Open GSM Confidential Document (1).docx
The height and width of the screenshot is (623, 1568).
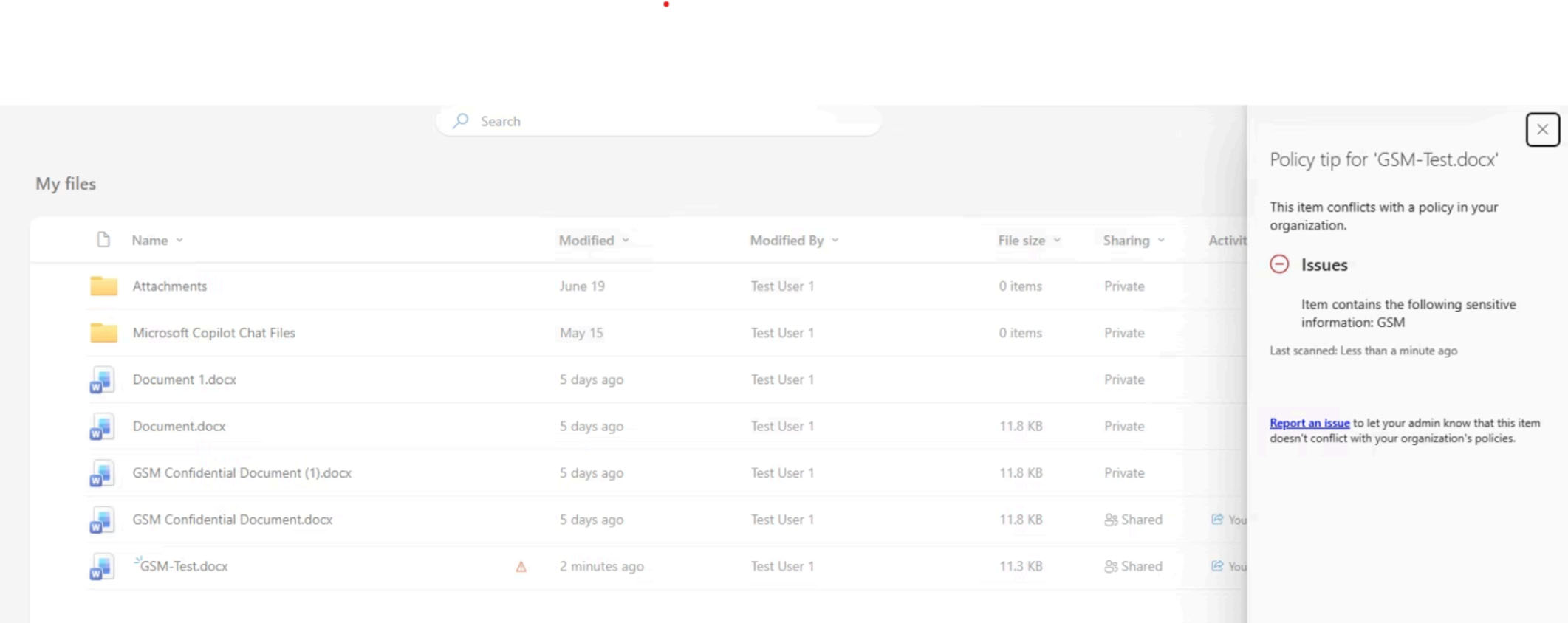242,473
